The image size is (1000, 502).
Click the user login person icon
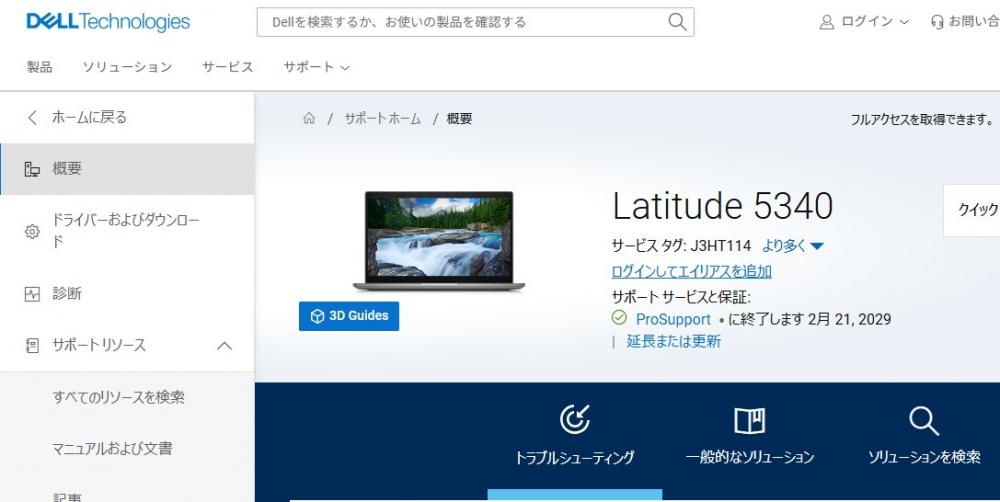pos(827,22)
